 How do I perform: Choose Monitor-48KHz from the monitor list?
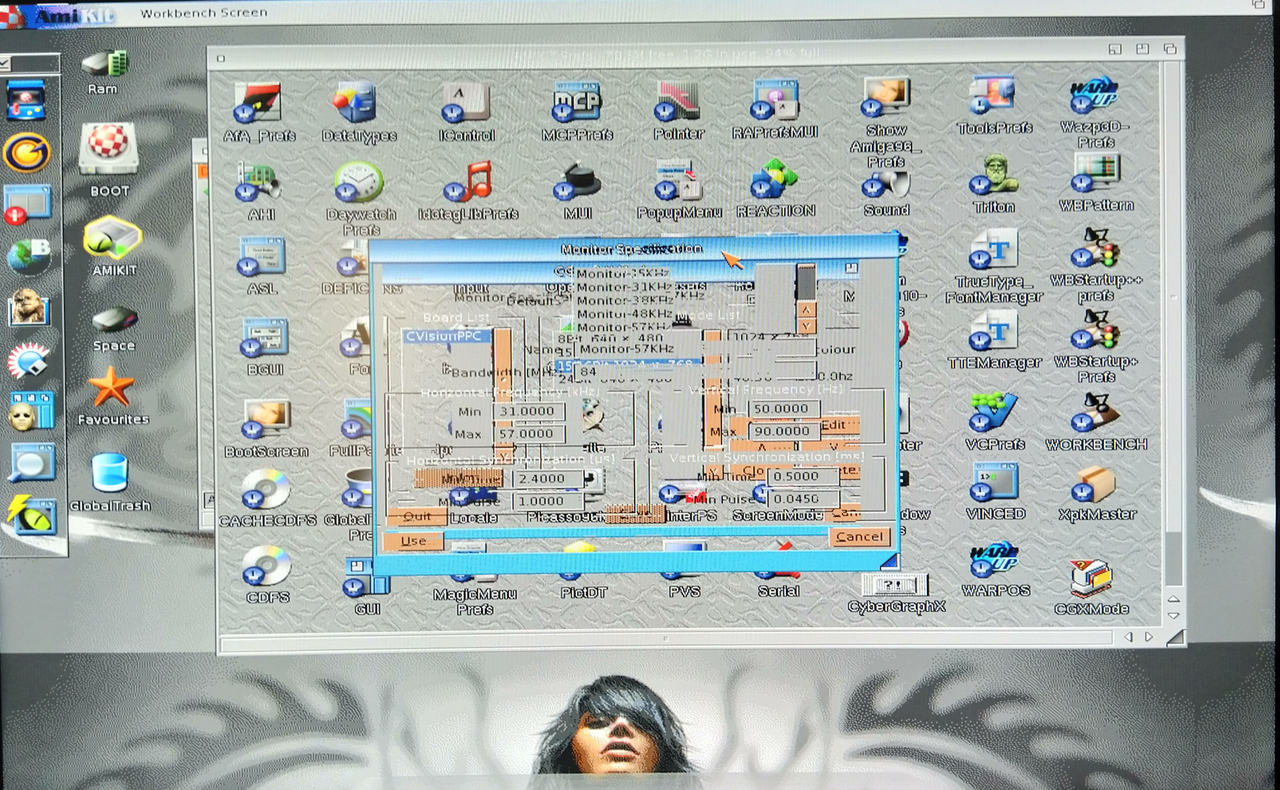(x=624, y=313)
